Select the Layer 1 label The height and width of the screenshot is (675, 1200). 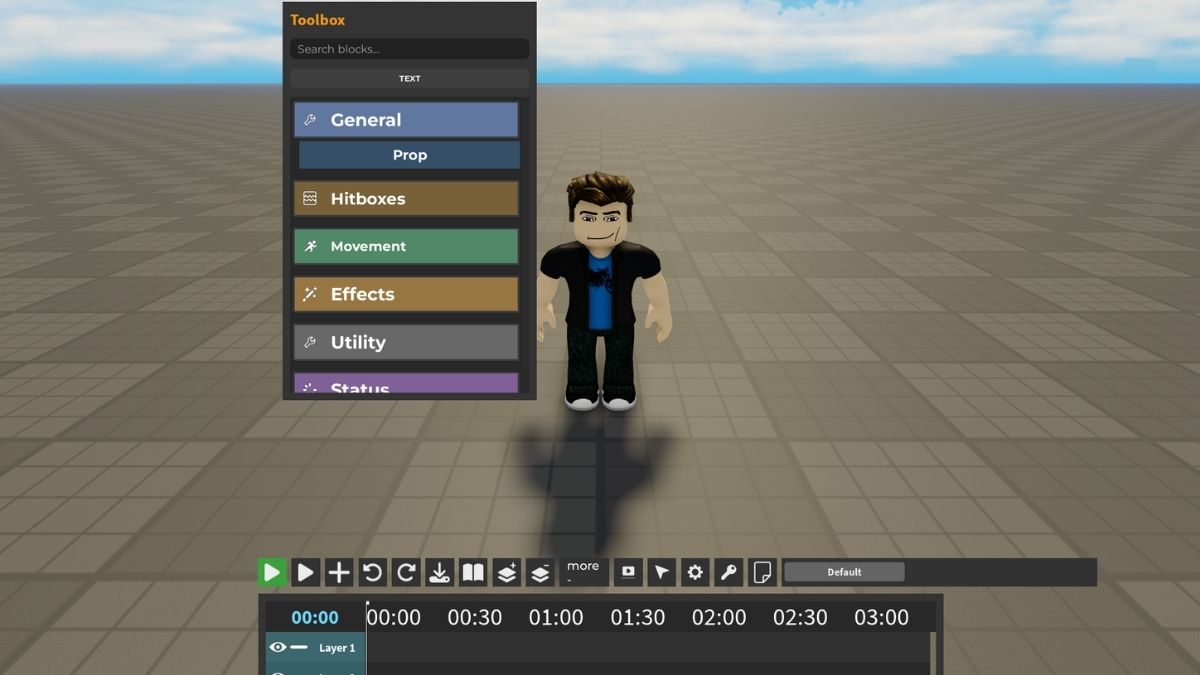(x=337, y=648)
